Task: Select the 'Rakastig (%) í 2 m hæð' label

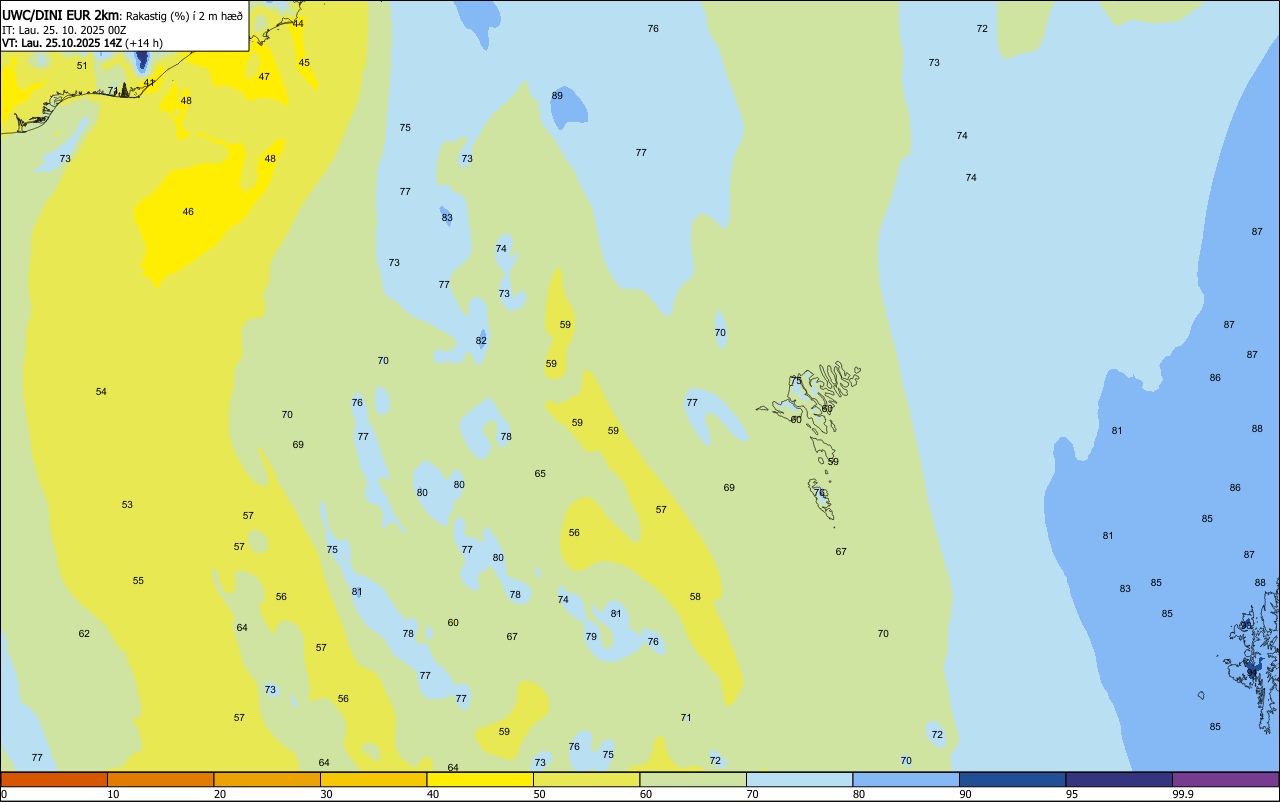Action: click(x=184, y=16)
